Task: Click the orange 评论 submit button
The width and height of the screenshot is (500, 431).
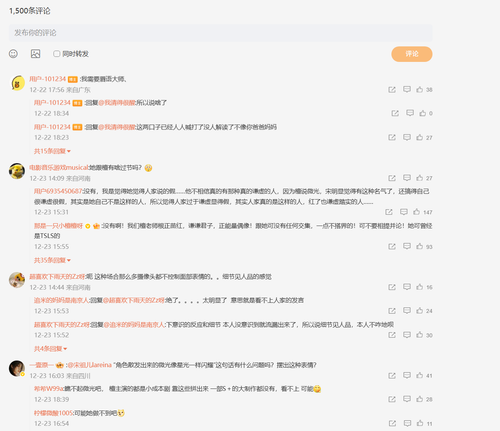Action: 412,54
